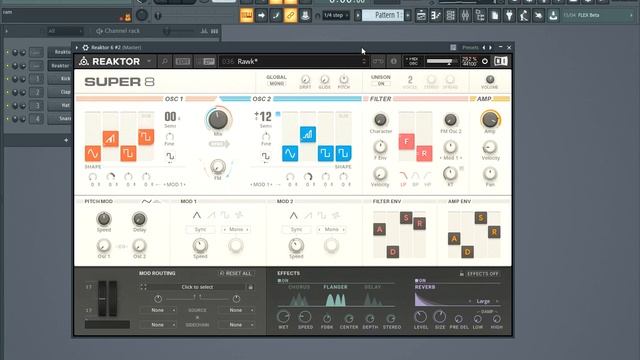
Task: Click the filter F tile
Action: pos(407,142)
